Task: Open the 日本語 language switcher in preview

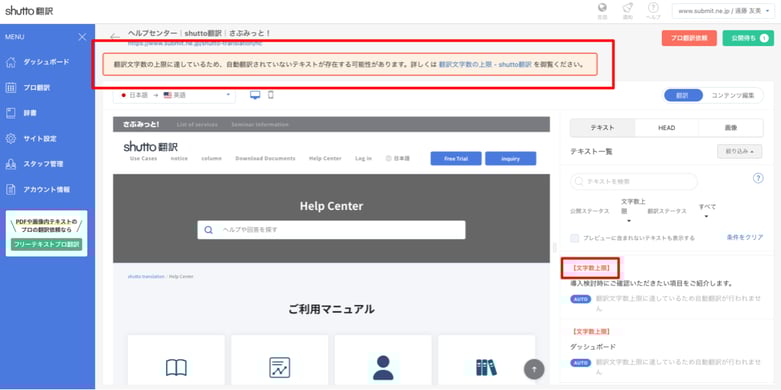Action: (x=397, y=158)
